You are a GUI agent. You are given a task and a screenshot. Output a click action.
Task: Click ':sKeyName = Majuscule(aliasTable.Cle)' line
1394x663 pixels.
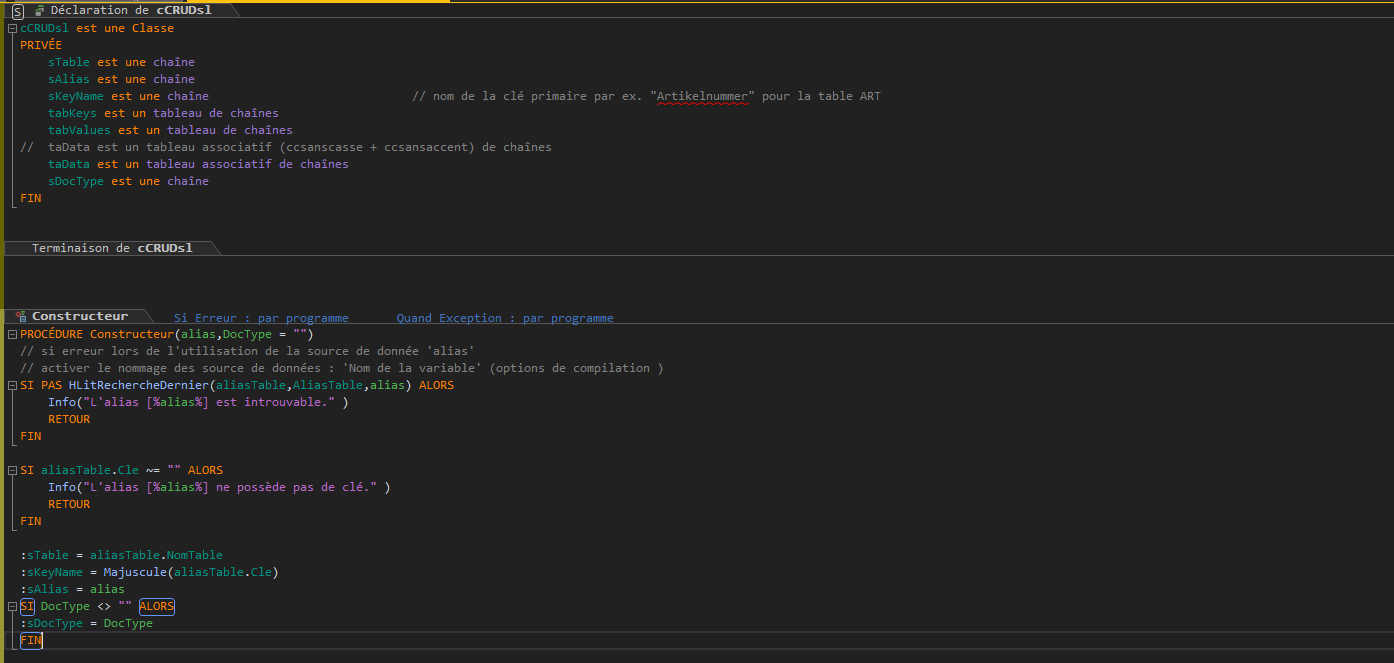tap(149, 572)
